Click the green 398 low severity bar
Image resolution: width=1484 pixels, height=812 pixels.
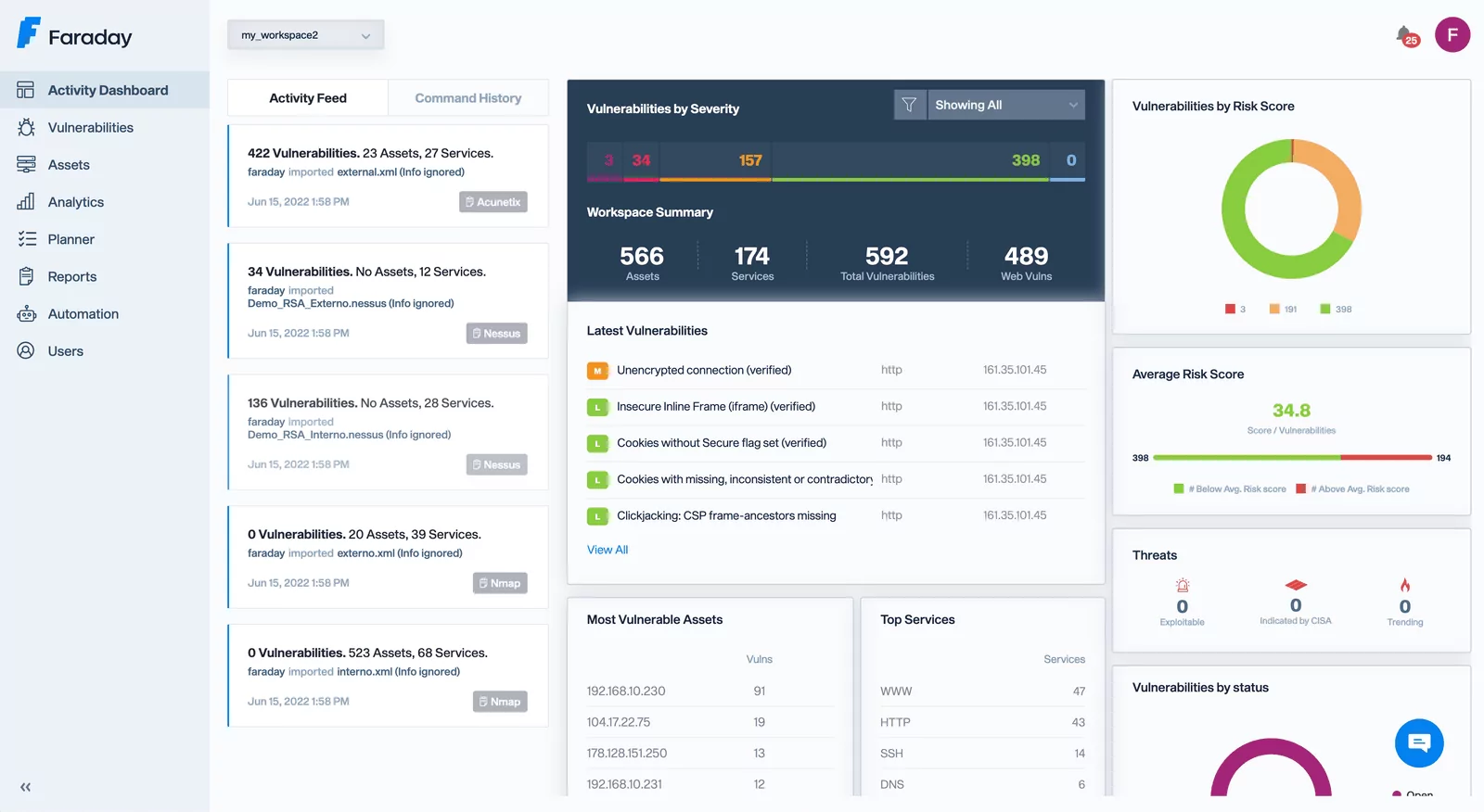910,161
